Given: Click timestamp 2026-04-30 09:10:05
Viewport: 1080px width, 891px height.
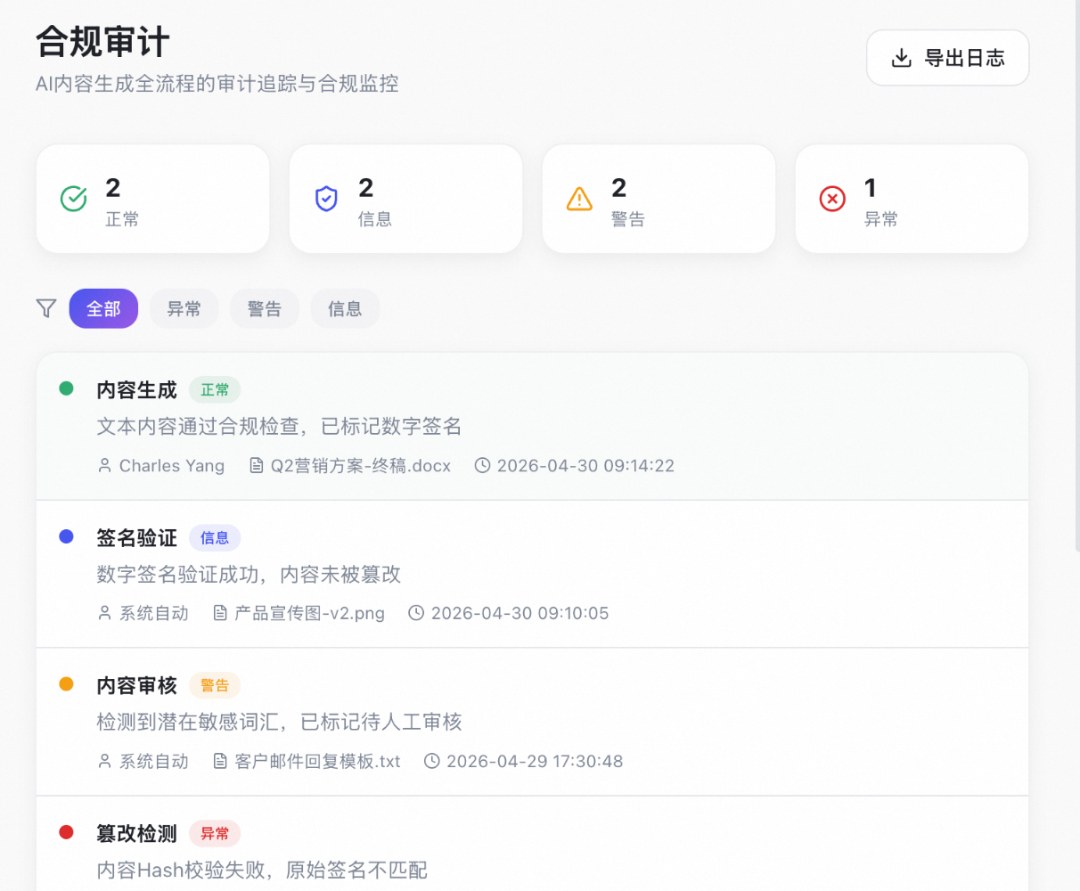Looking at the screenshot, I should pyautogui.click(x=520, y=613).
